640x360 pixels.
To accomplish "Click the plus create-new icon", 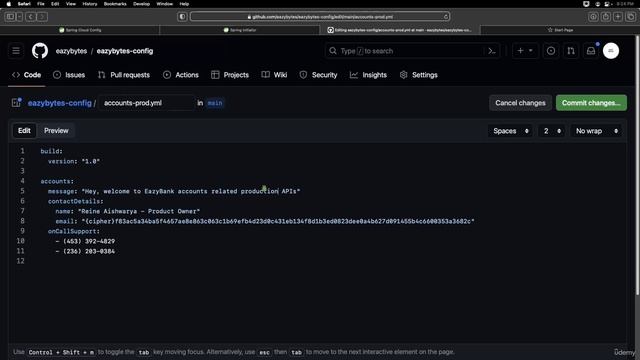I will coord(520,51).
